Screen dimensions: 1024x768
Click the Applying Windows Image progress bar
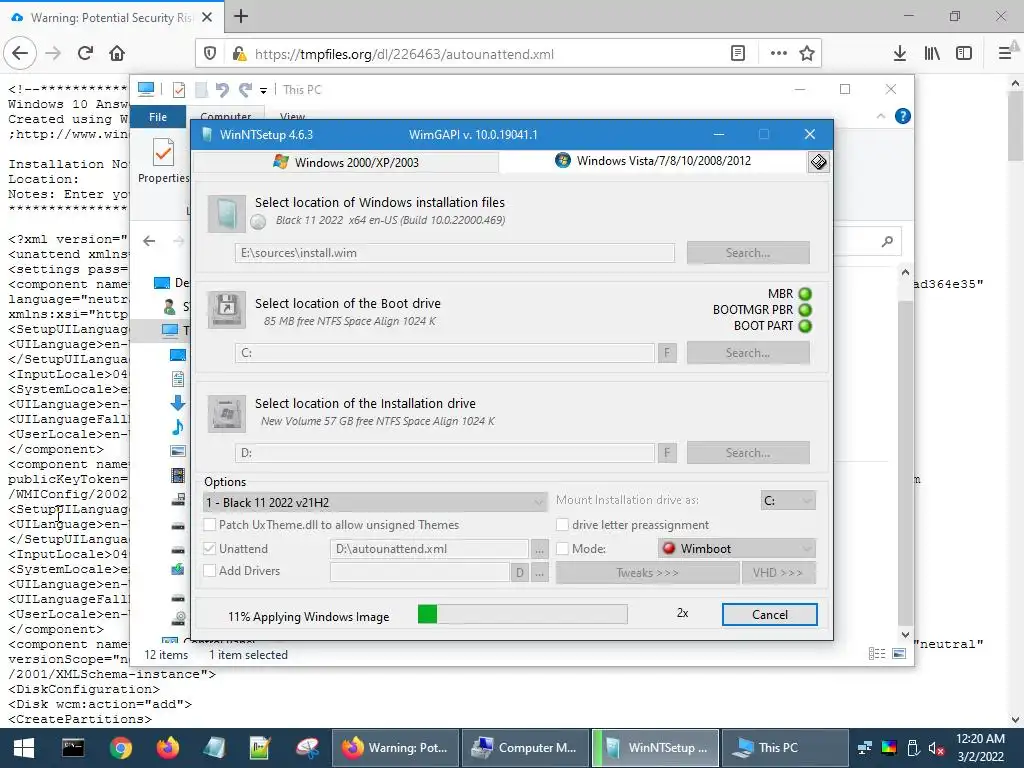pos(522,614)
